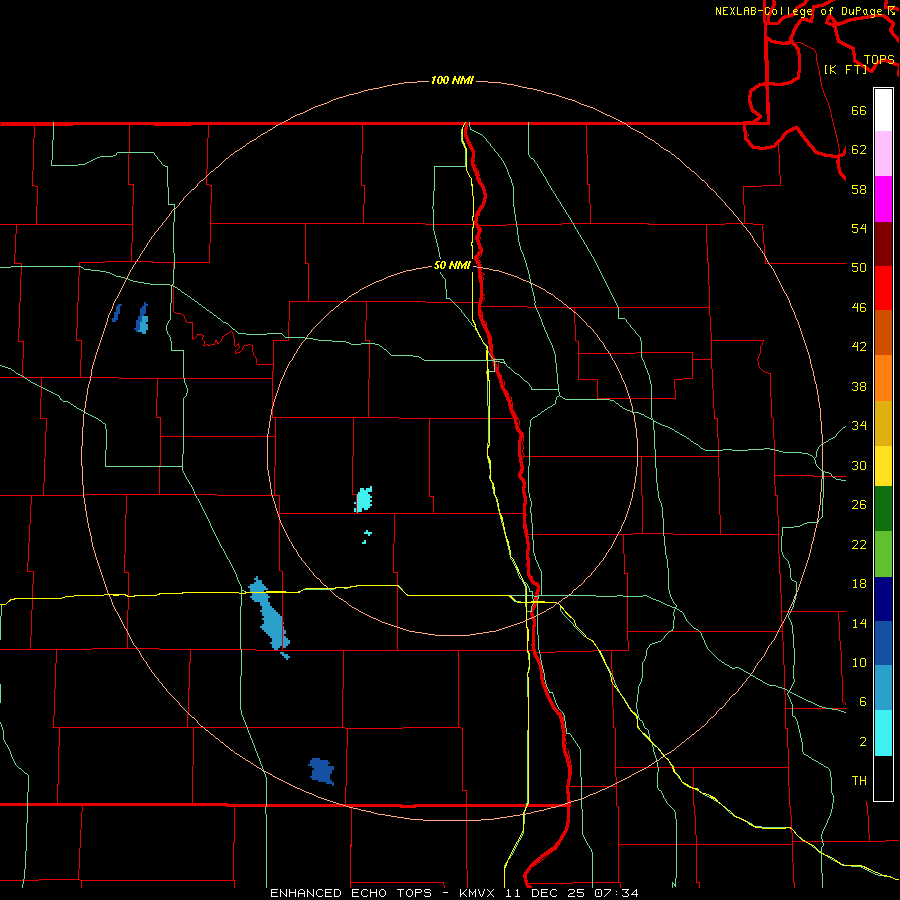Click the 54 legend value
The height and width of the screenshot is (900, 900).
pos(859,228)
